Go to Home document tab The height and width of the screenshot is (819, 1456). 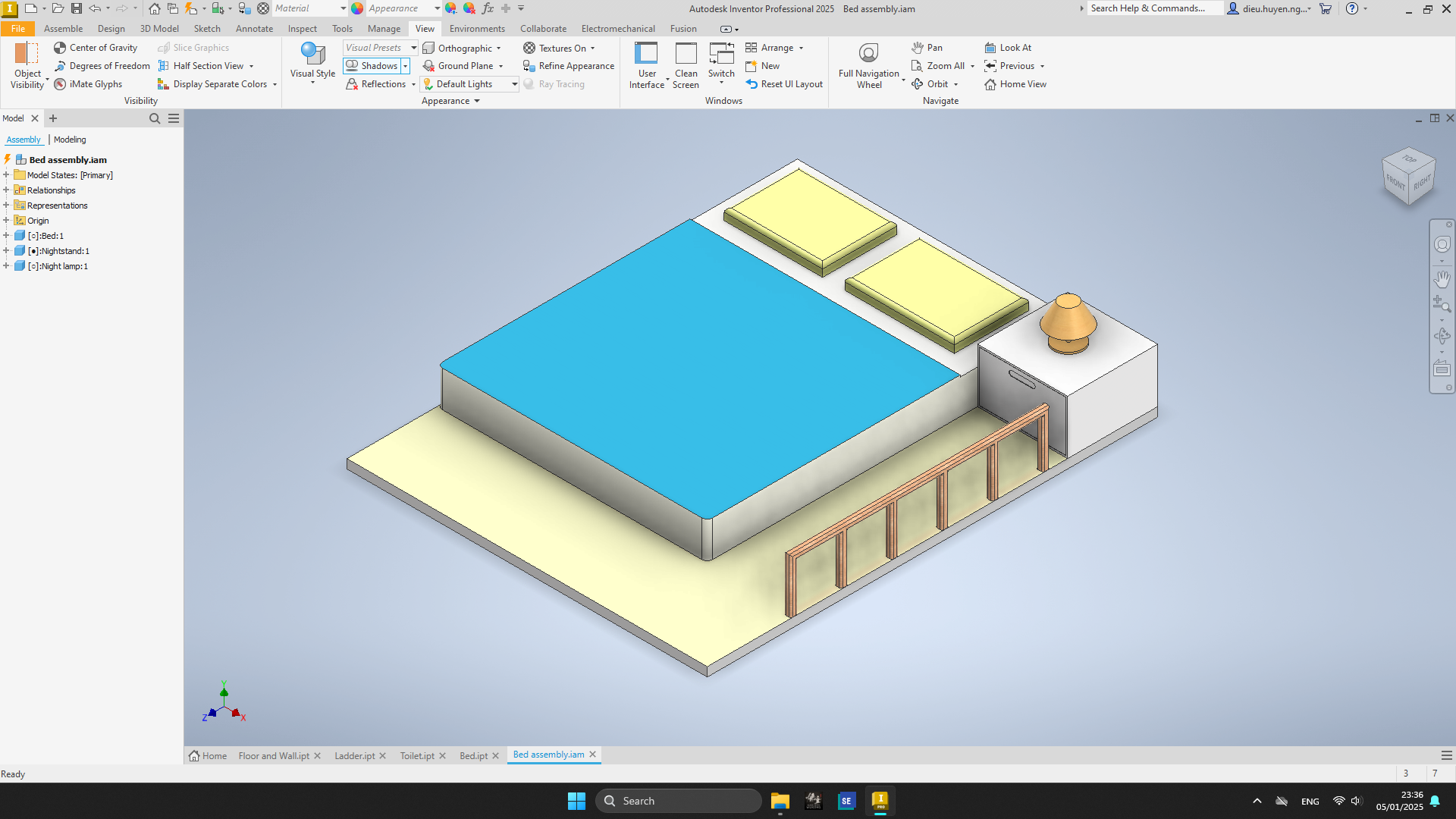coord(208,756)
